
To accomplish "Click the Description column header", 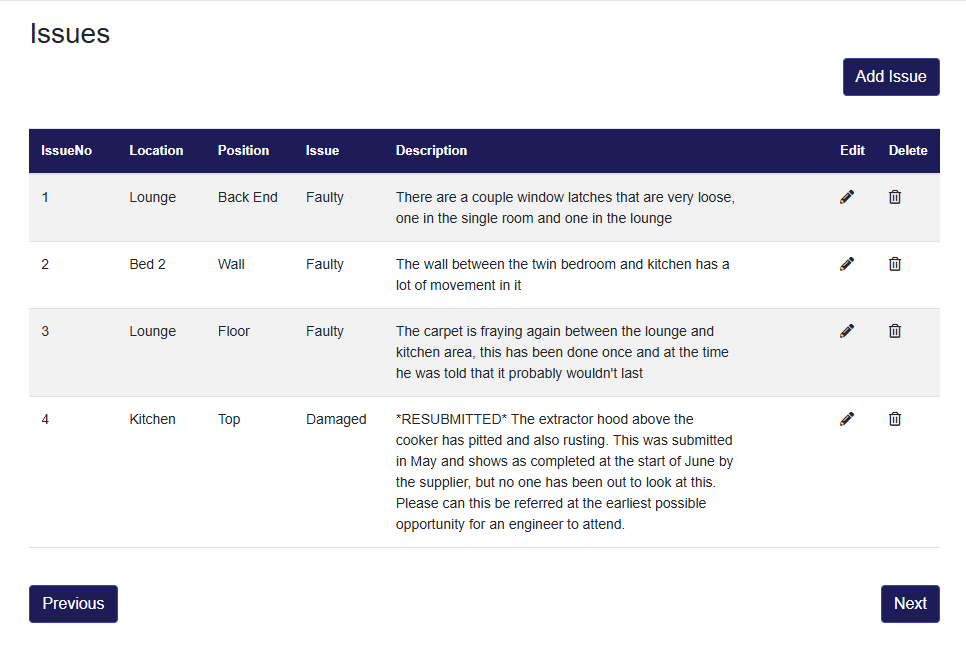I will 431,151.
